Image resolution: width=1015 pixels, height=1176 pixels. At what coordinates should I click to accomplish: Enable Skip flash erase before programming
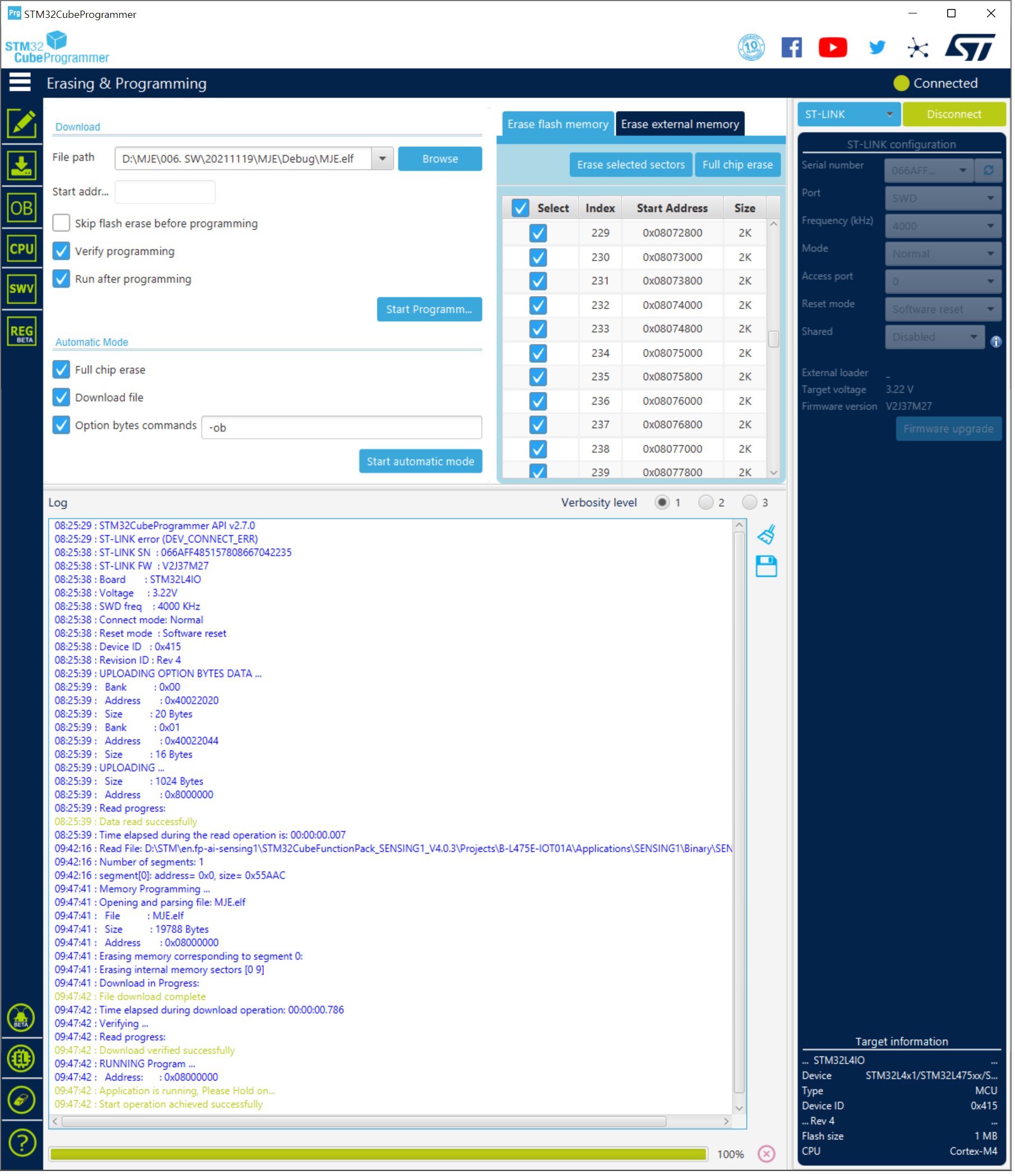(x=61, y=224)
